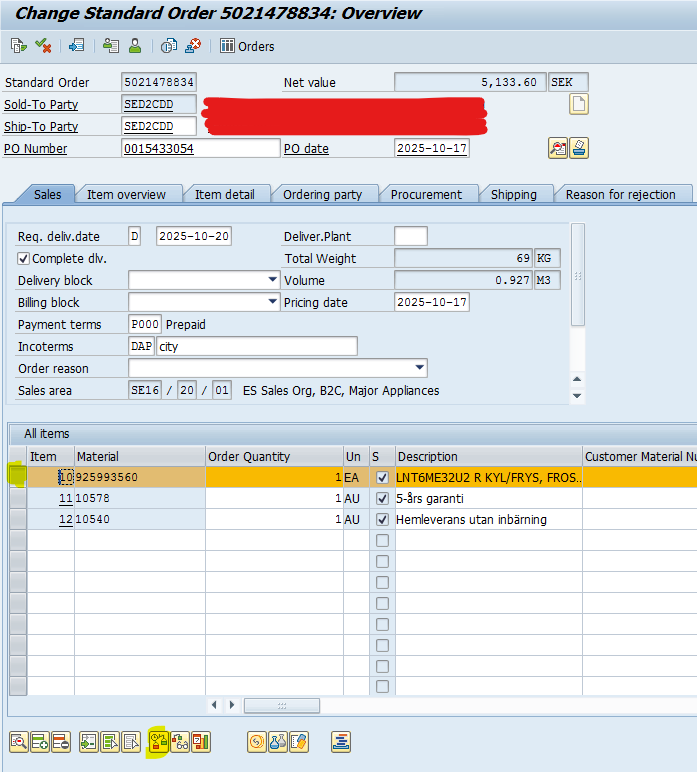Click the schedule lines bar chart icon

click(x=201, y=742)
